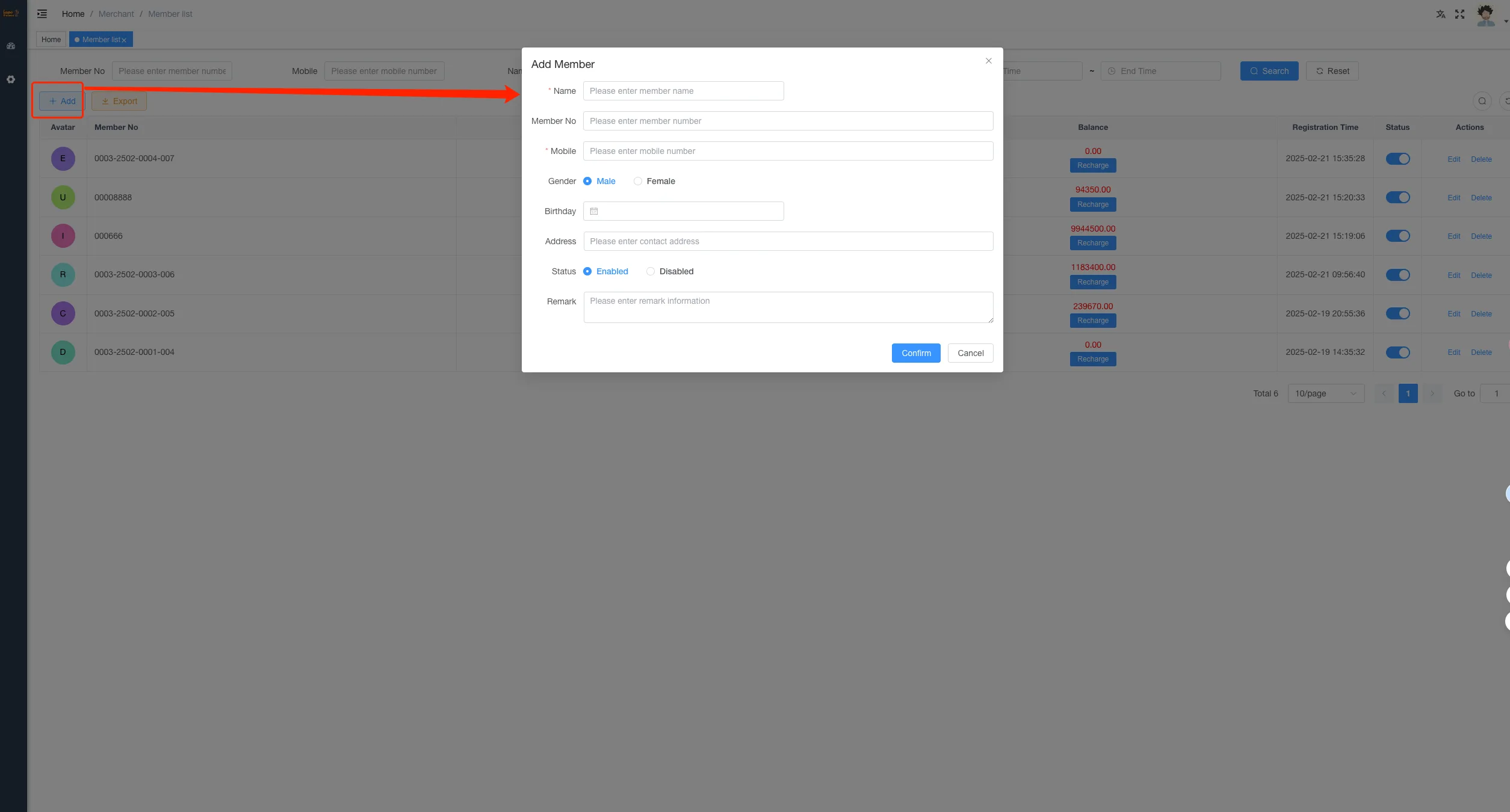This screenshot has width=1510, height=812.
Task: Set status to Disabled
Action: click(670, 271)
